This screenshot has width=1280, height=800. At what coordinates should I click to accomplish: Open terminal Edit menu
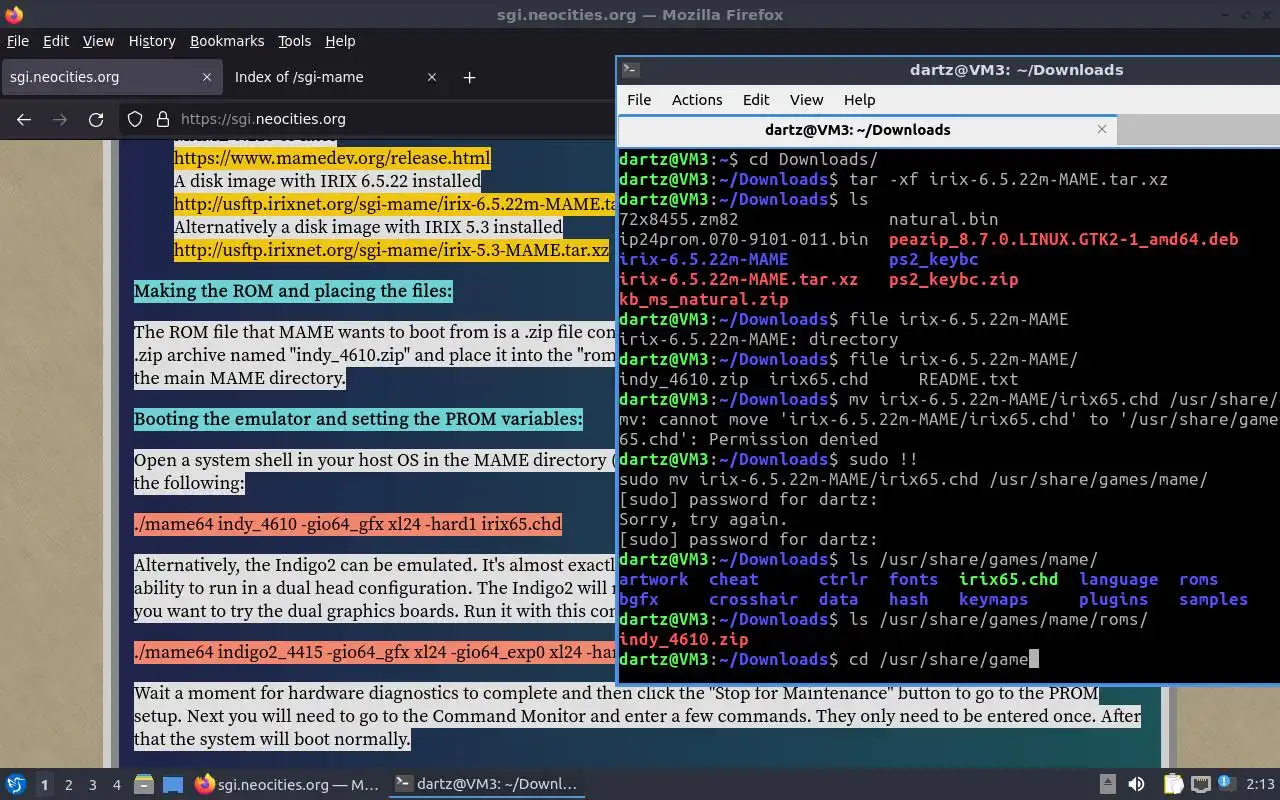(x=756, y=100)
